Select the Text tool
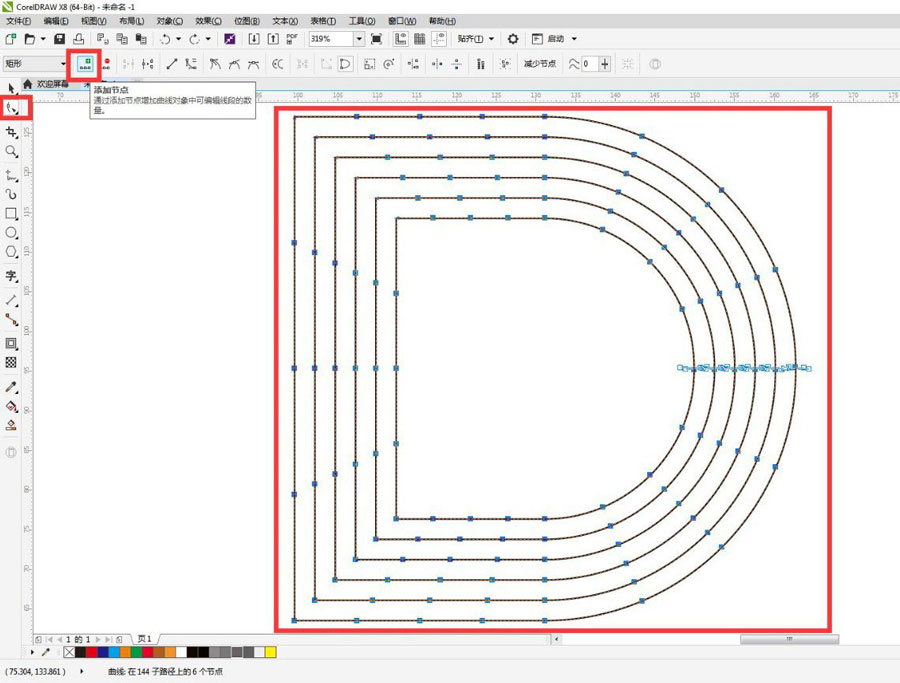Screen dimensions: 900x683 pyautogui.click(x=11, y=277)
